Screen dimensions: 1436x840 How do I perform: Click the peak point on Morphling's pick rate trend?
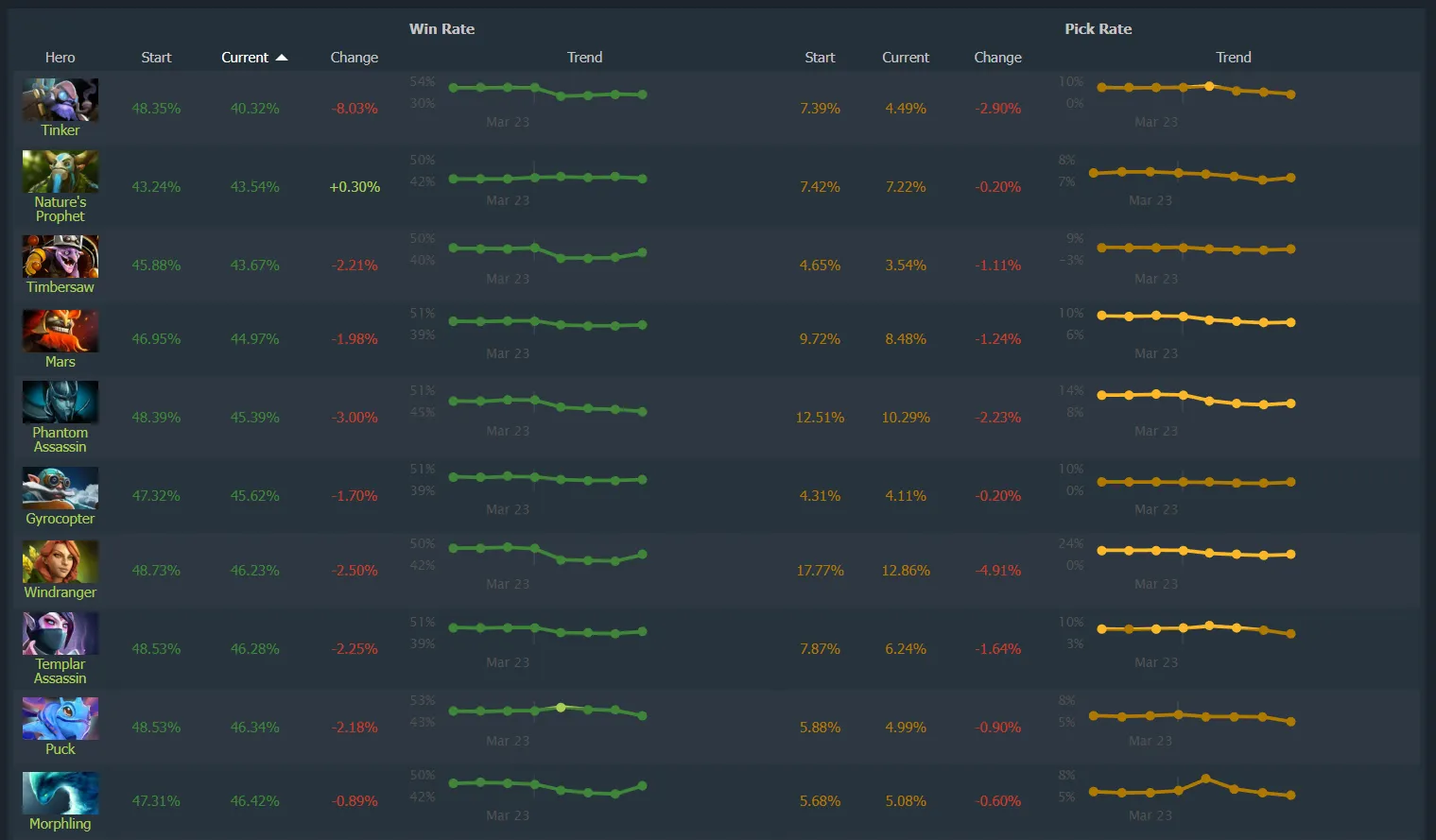tap(1203, 778)
